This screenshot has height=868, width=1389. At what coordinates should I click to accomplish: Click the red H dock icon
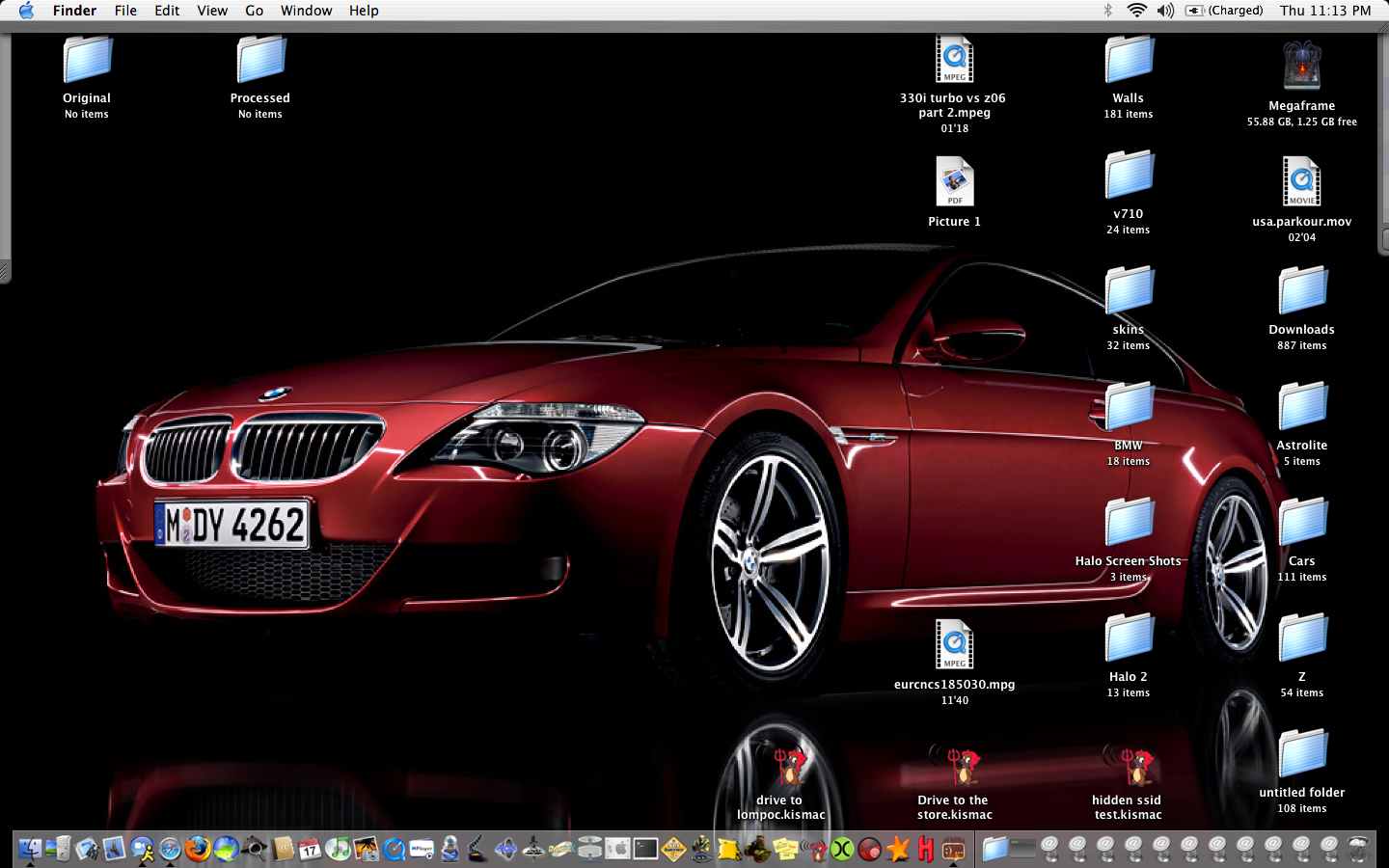pos(926,849)
